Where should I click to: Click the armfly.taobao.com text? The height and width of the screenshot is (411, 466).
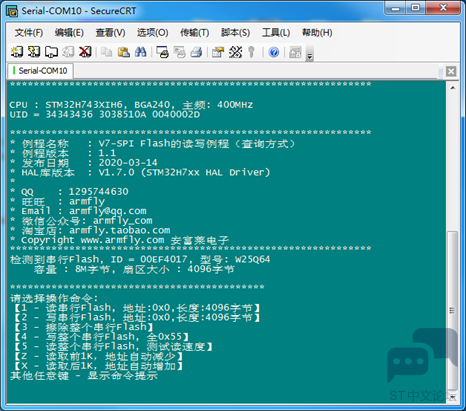pos(120,230)
